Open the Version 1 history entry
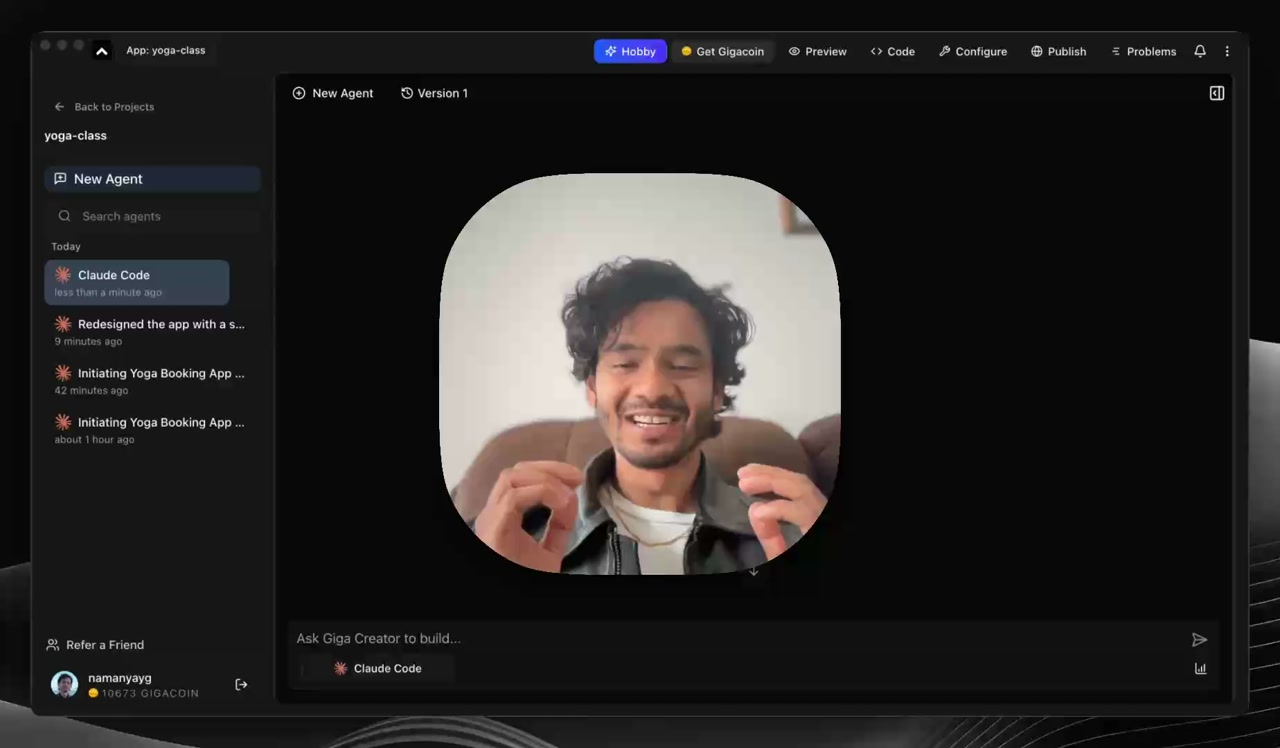Image resolution: width=1280 pixels, height=748 pixels. pyautogui.click(x=435, y=93)
